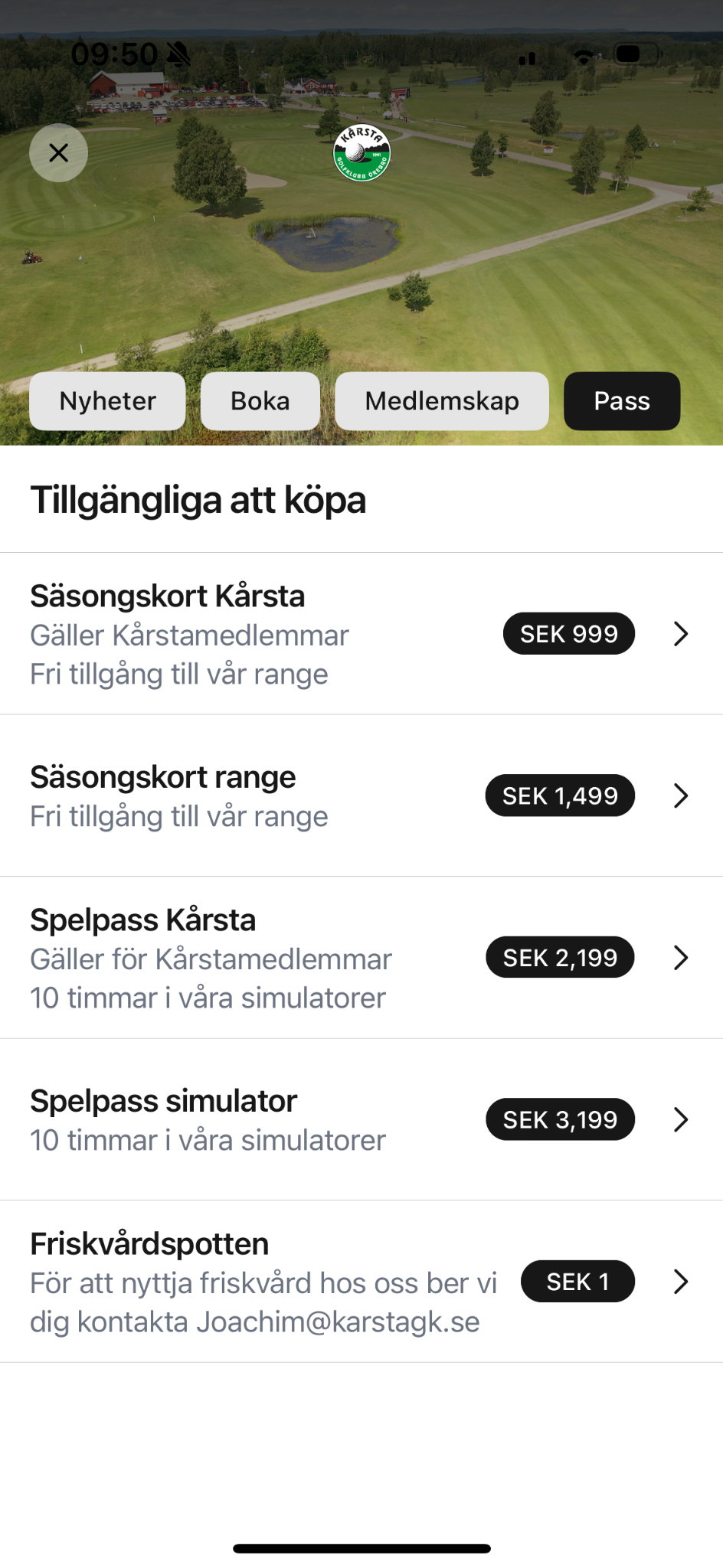Open the Spelpass simulator title
The width and height of the screenshot is (723, 1568).
click(x=163, y=1101)
